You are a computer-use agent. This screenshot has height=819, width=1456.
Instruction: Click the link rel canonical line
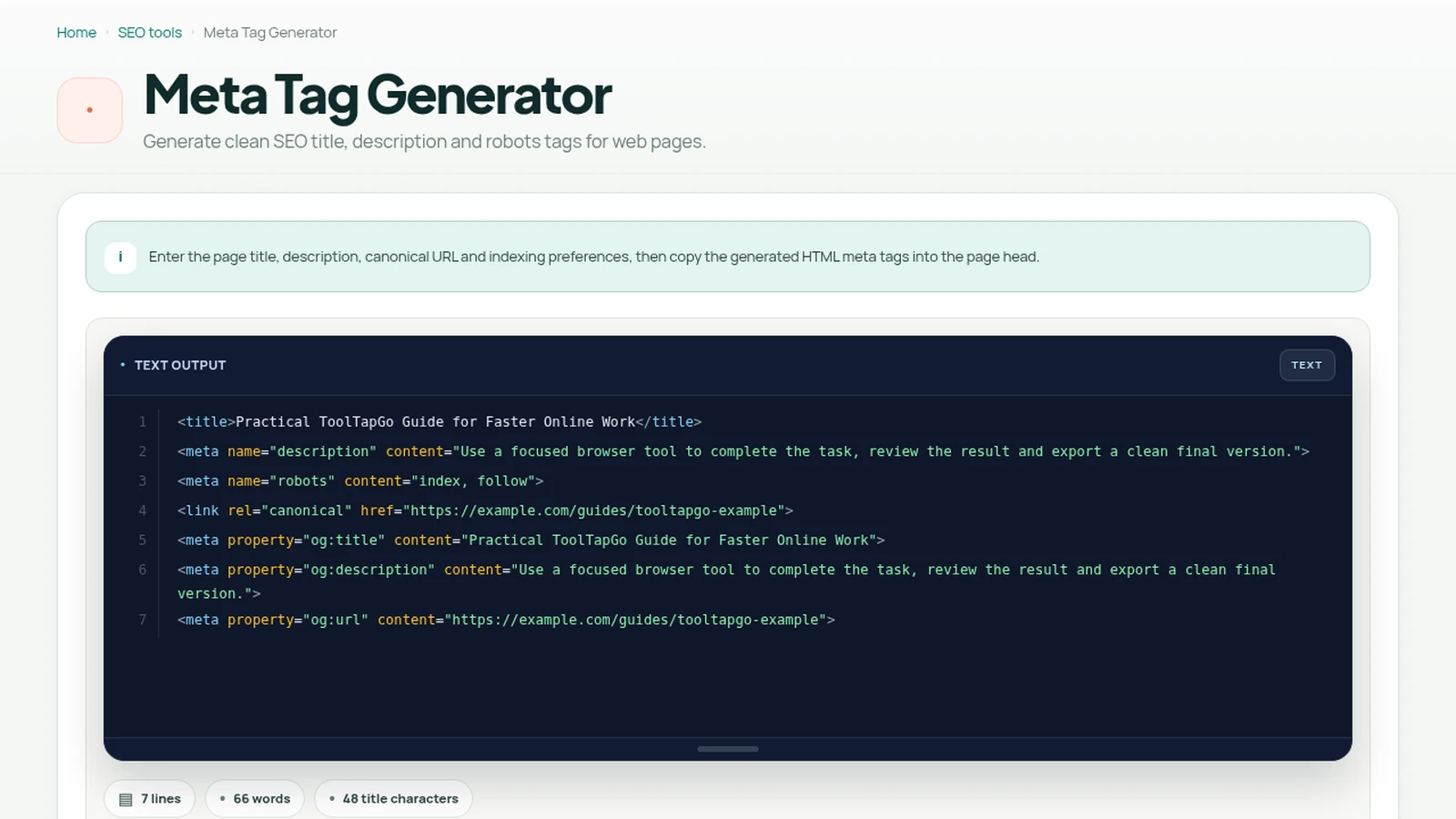[x=485, y=511]
